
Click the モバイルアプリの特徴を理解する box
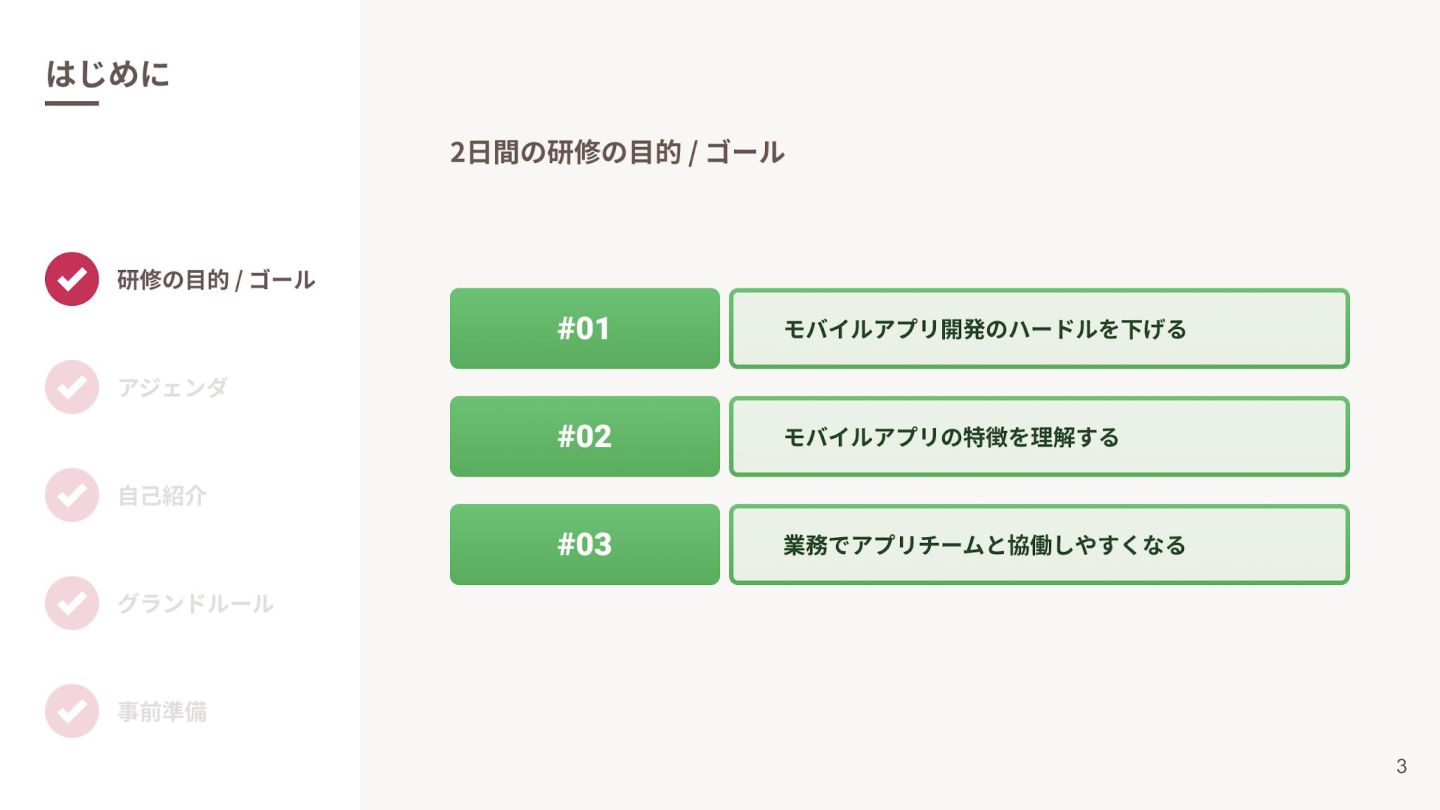(x=1039, y=436)
